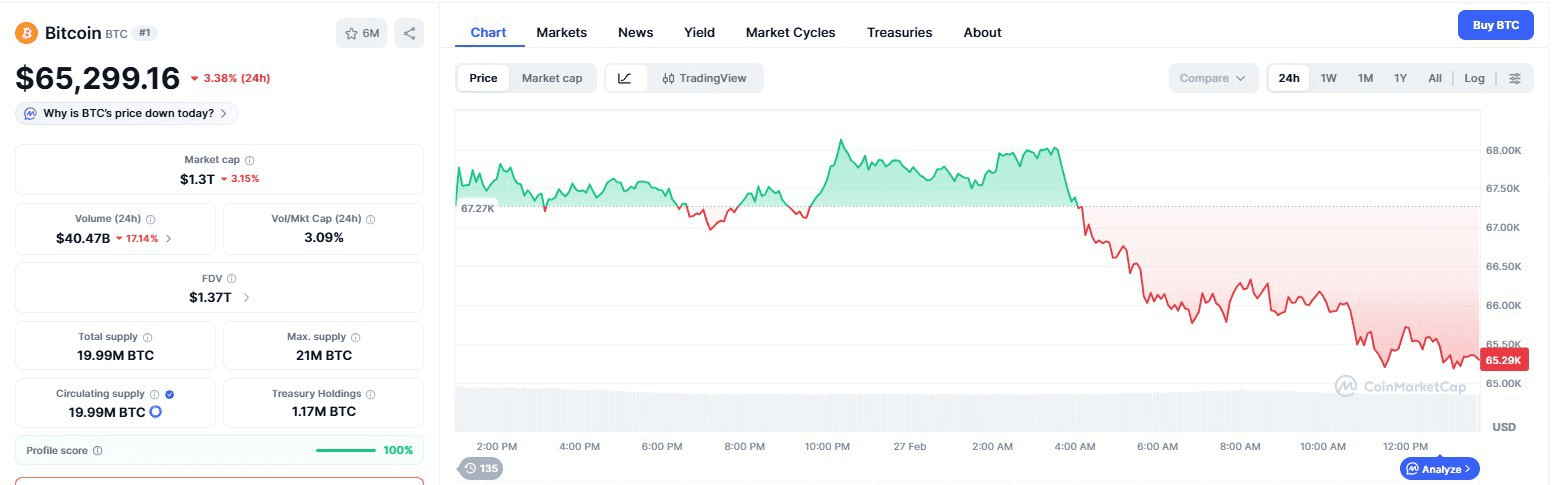This screenshot has height=485, width=1552.
Task: Select the line chart icon
Action: tap(625, 78)
